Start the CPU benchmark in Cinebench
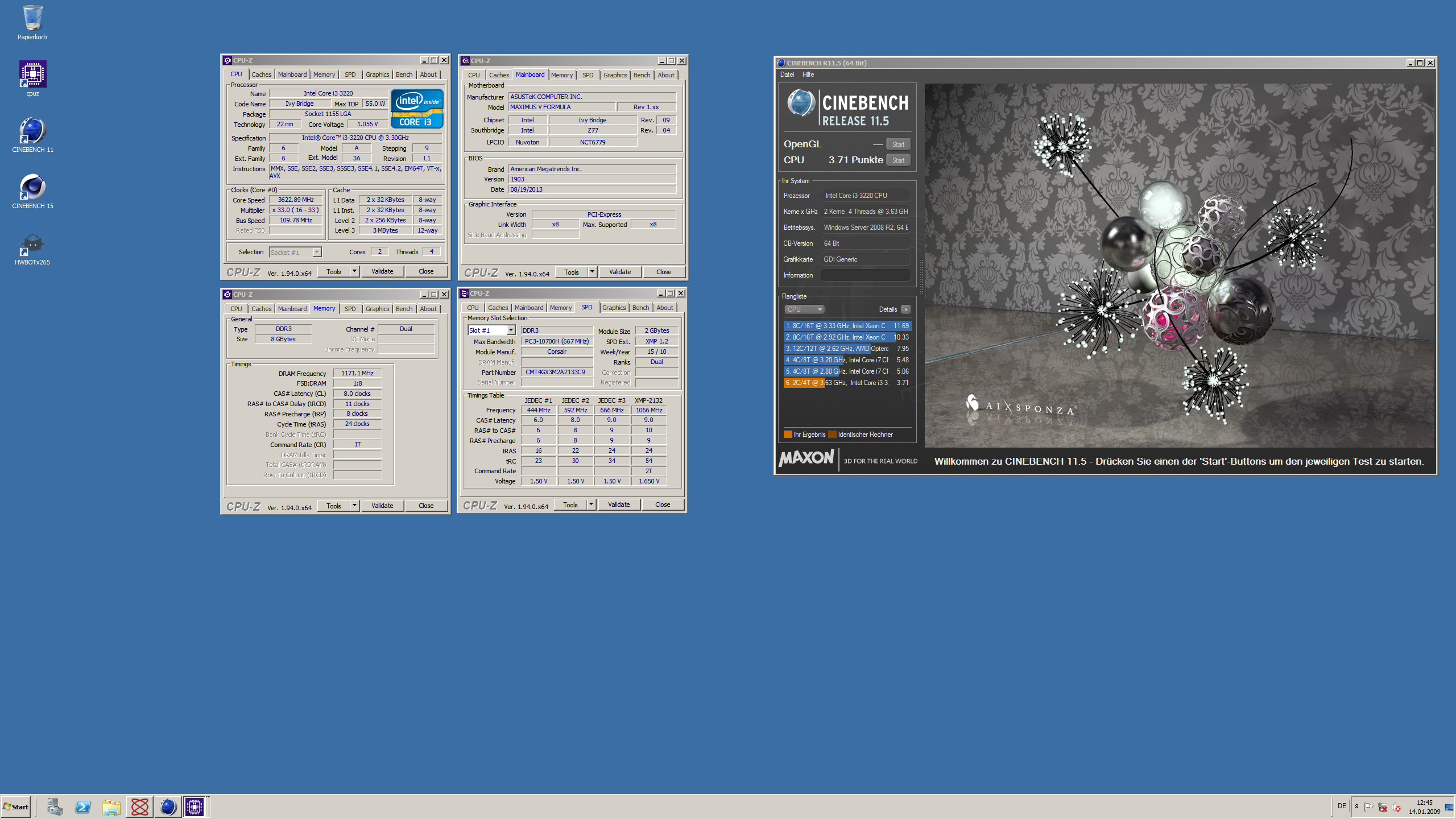This screenshot has width=1456, height=819. (x=899, y=160)
